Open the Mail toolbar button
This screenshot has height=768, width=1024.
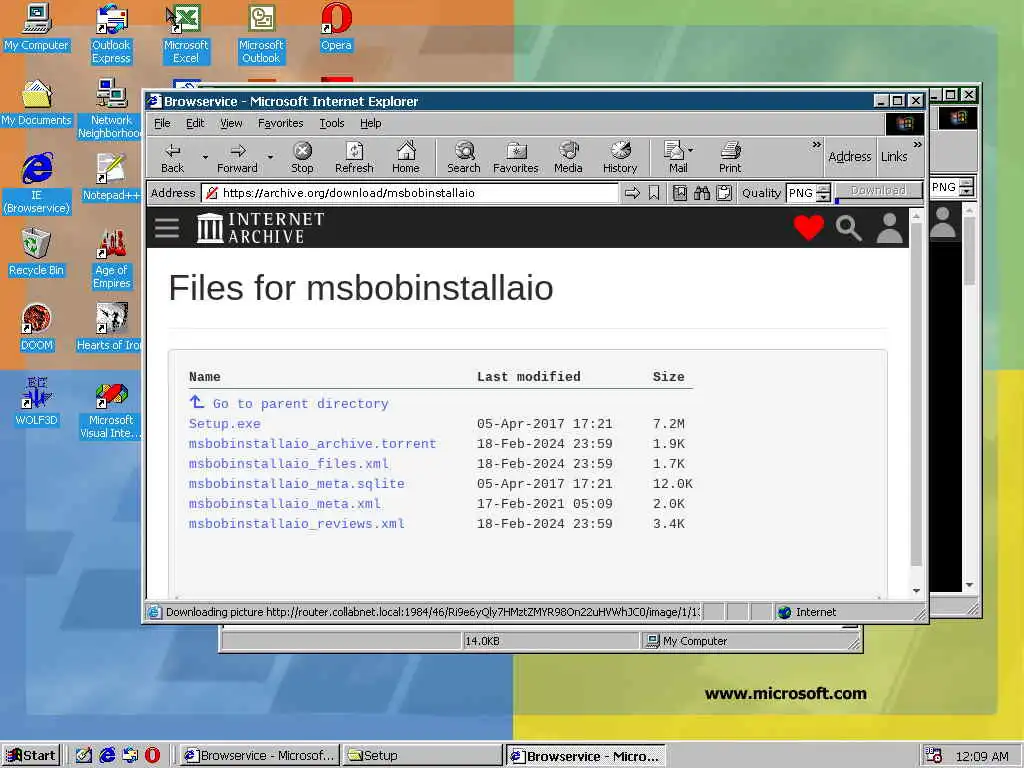coord(675,157)
